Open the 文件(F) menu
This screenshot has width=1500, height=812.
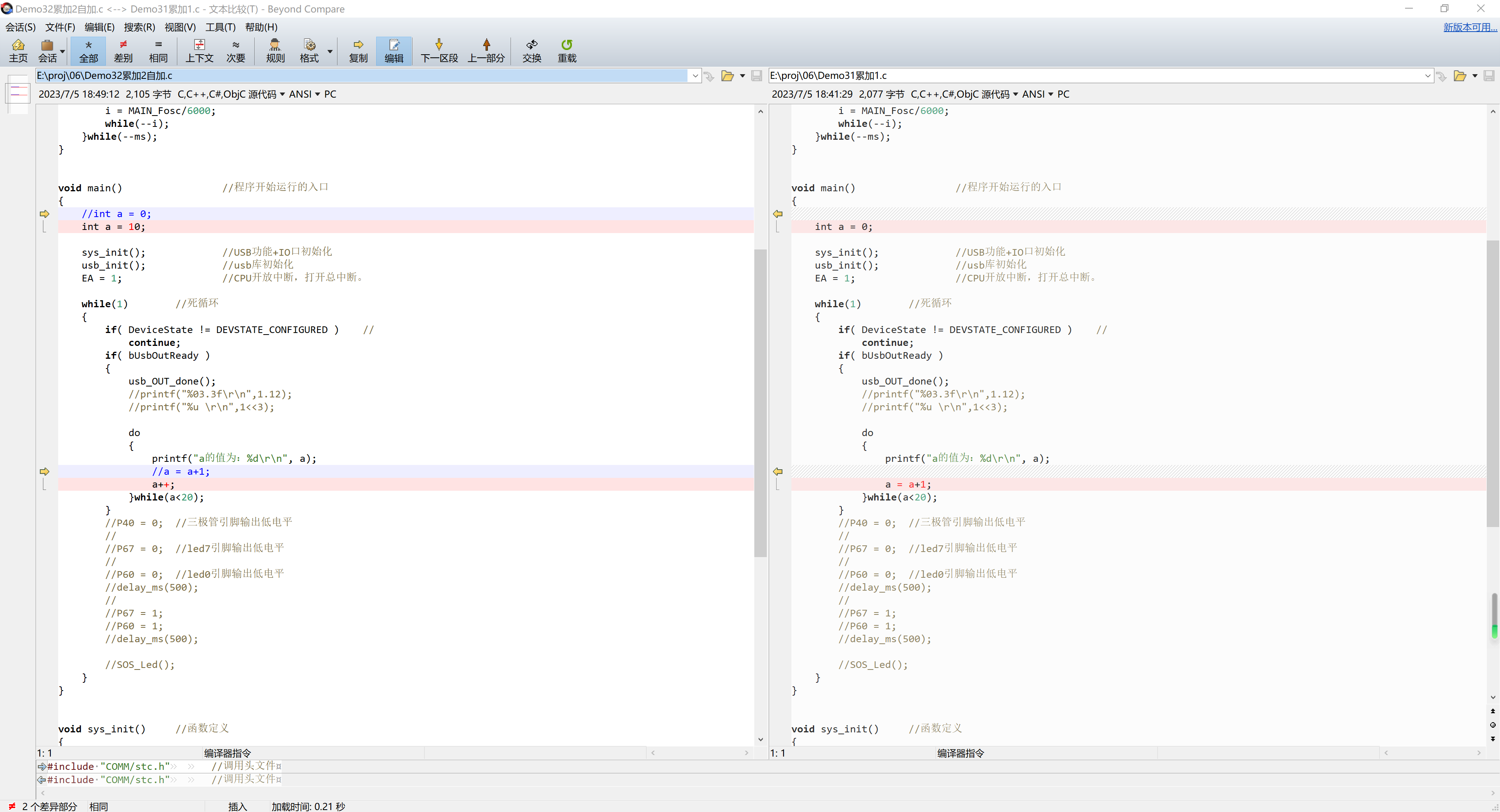[x=60, y=27]
